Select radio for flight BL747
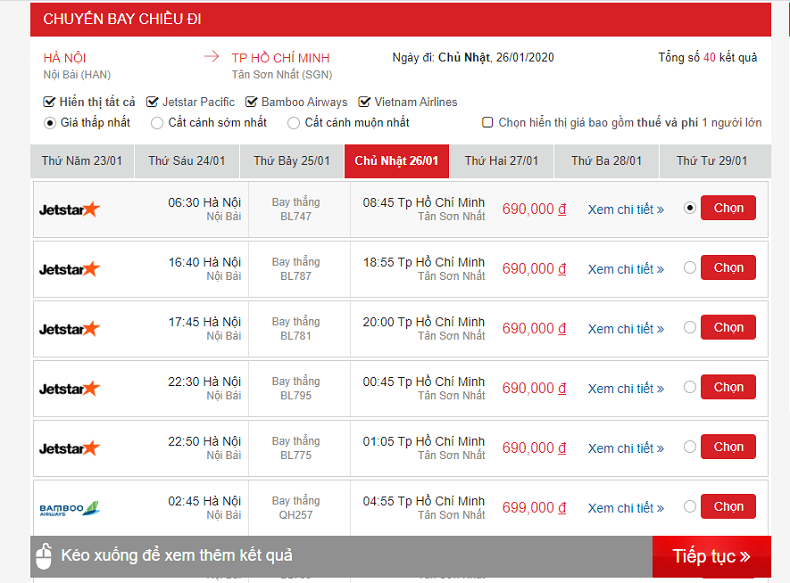The image size is (790, 583). pos(690,208)
